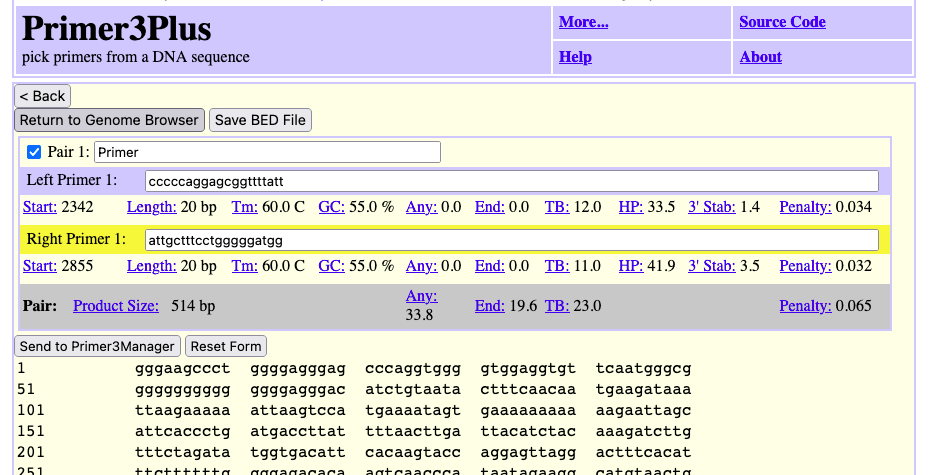Open Start link of Right Primer 1
Viewport: 941px width, 475px height.
(x=40, y=266)
